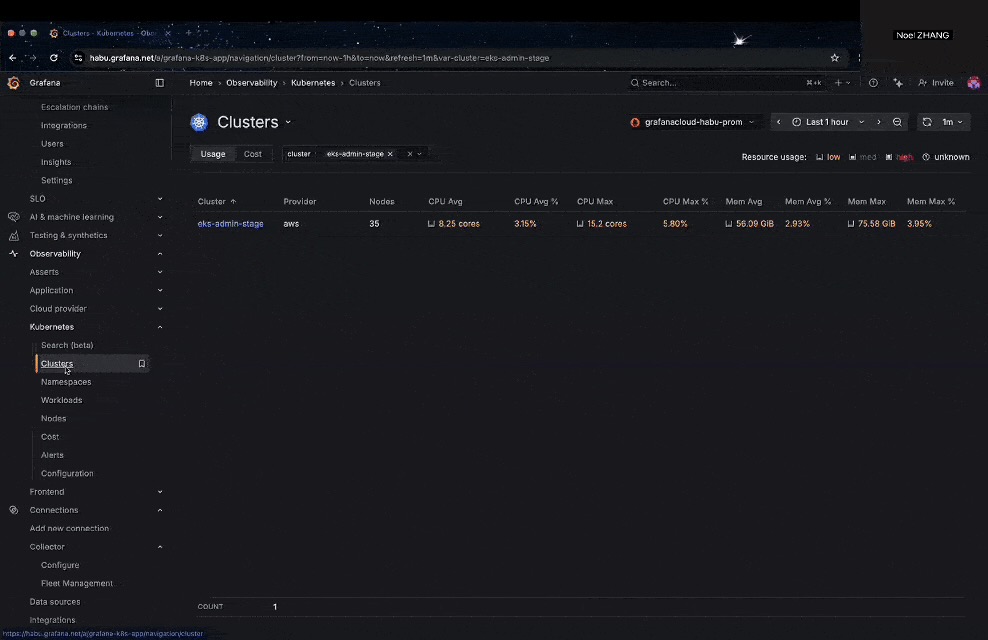Expand the Asserts submenu
Screen dimensions: 988x640
160,272
